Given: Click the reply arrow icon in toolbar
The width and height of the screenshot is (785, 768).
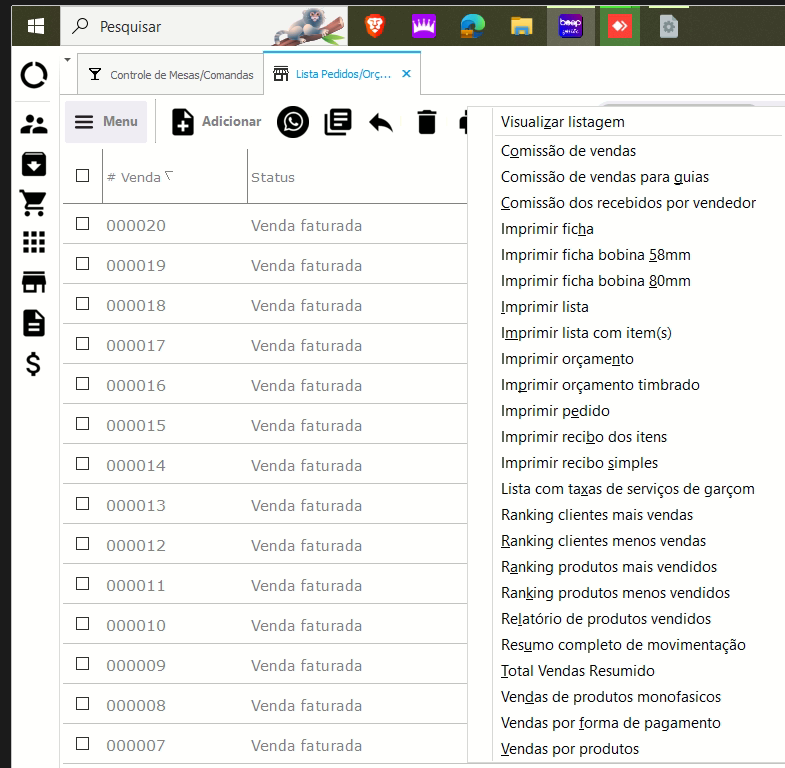Looking at the screenshot, I should coord(381,122).
